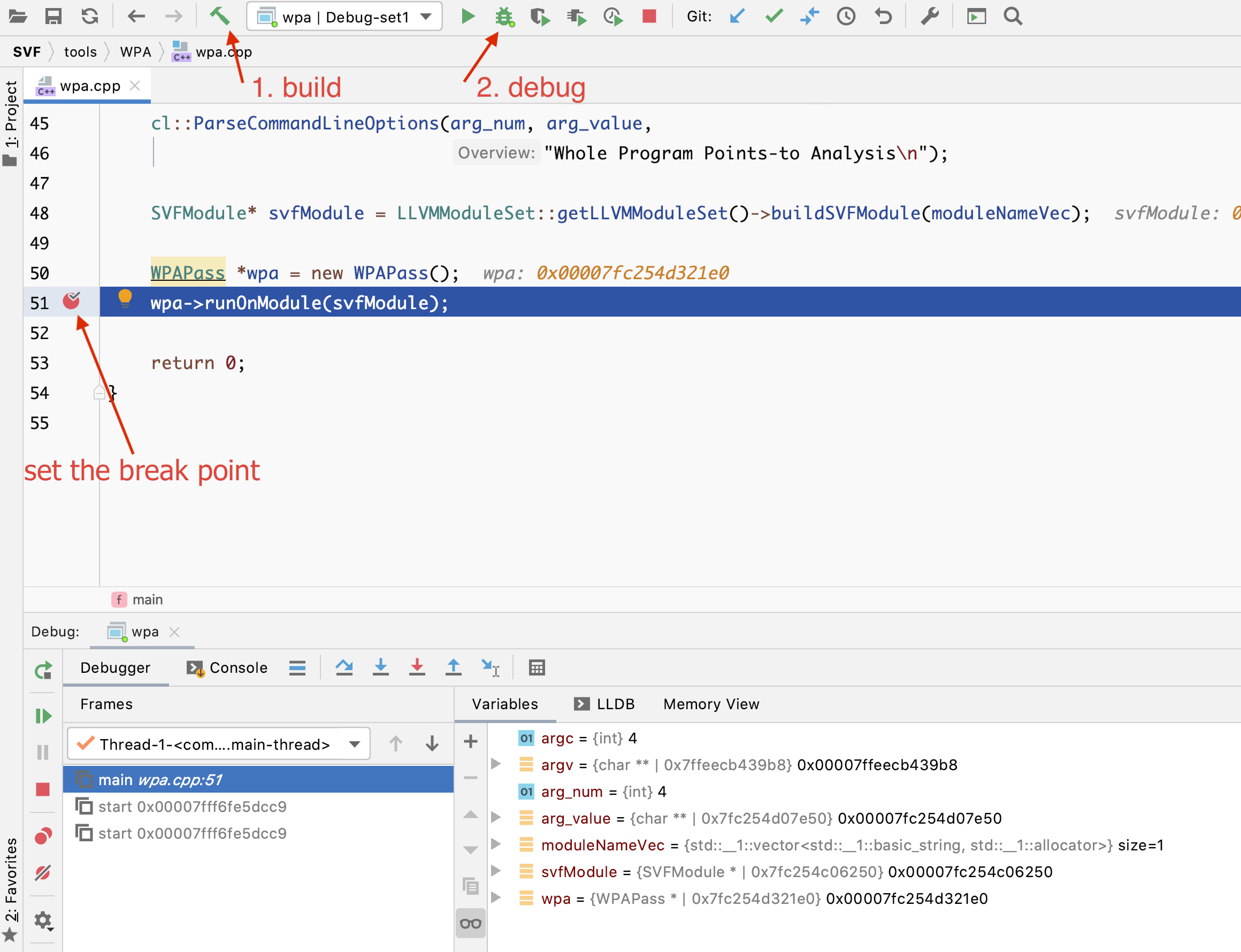
Task: Toggle Mute Breakpoints icon
Action: tap(43, 873)
